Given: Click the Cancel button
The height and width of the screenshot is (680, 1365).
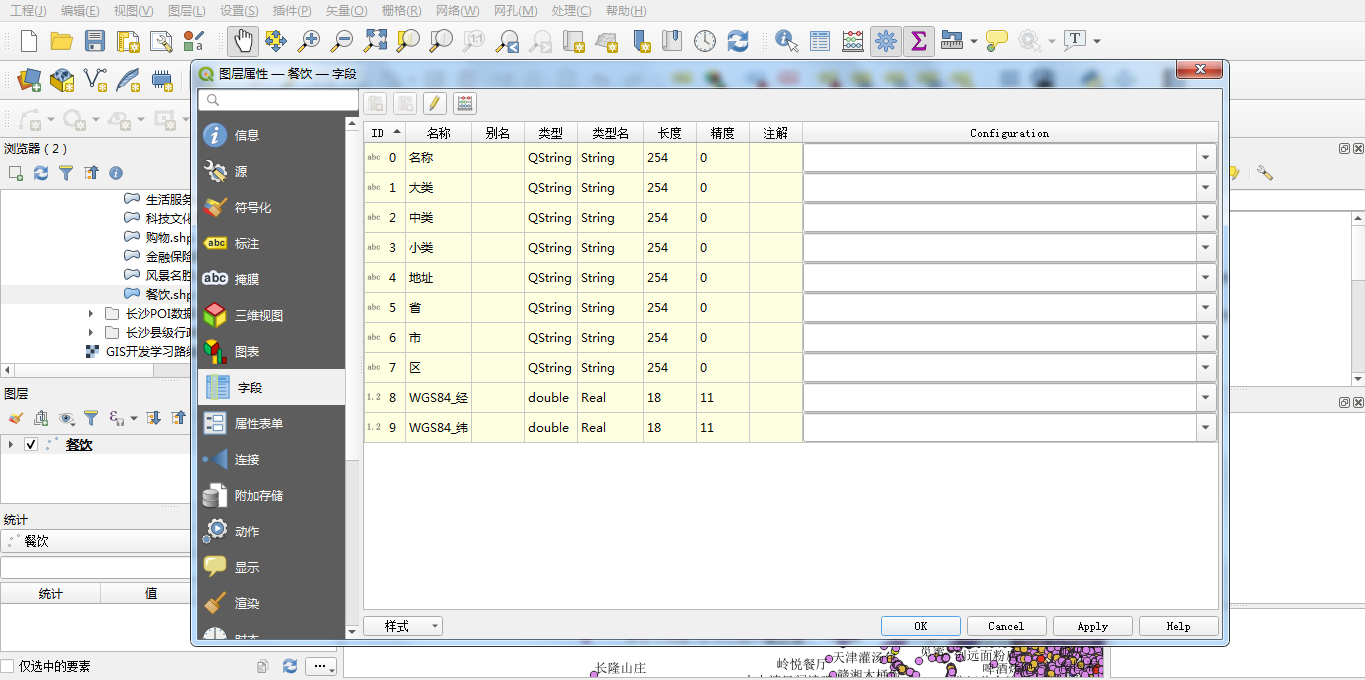Looking at the screenshot, I should coord(1006,626).
